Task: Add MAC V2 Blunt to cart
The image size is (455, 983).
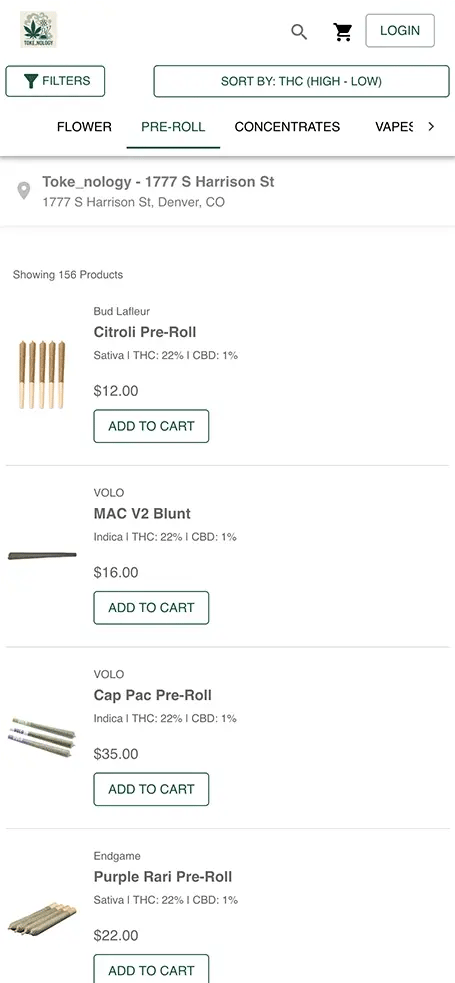Action: point(151,607)
